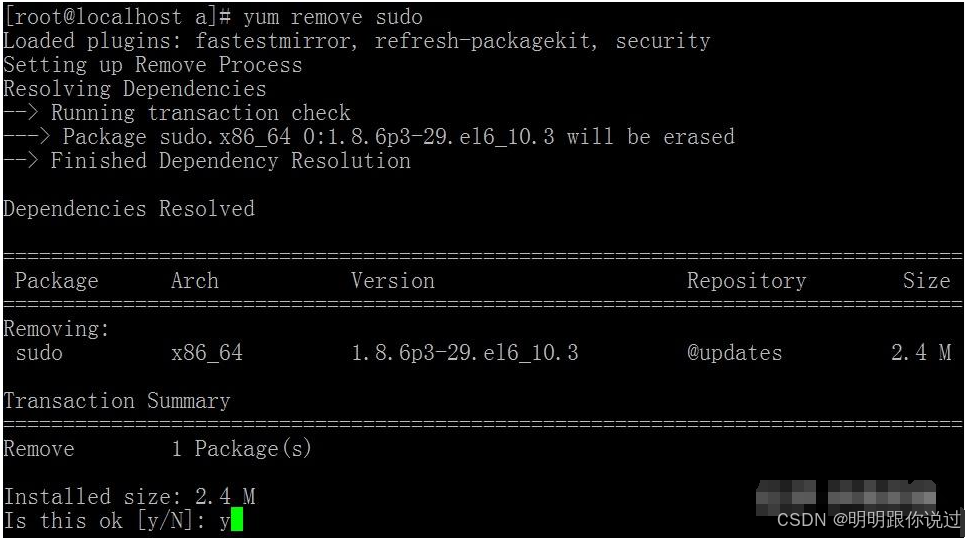Click 'Setting up Remove Process' line

pos(153,65)
